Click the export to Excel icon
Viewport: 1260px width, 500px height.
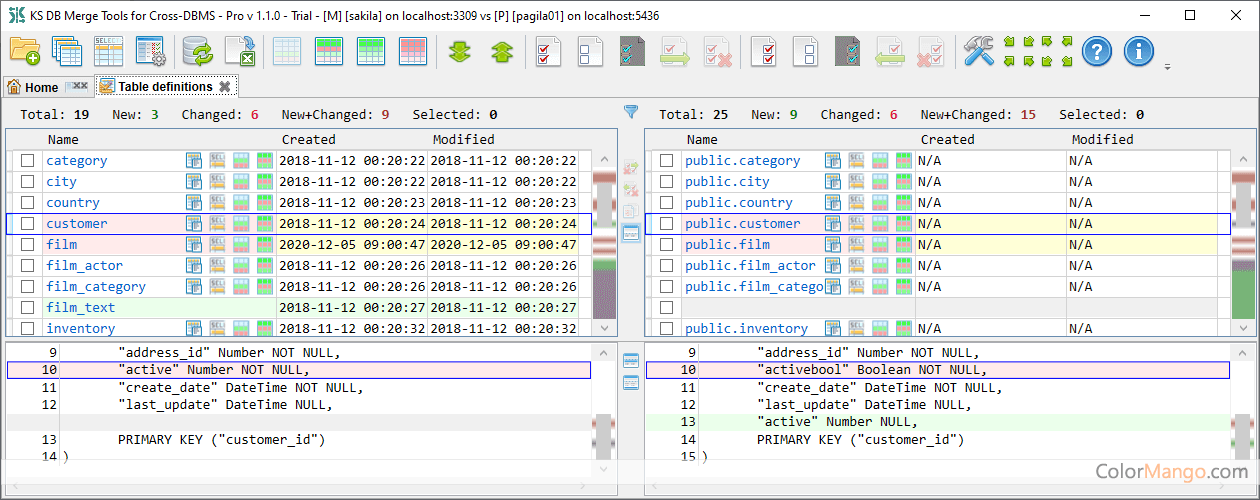pyautogui.click(x=240, y=51)
